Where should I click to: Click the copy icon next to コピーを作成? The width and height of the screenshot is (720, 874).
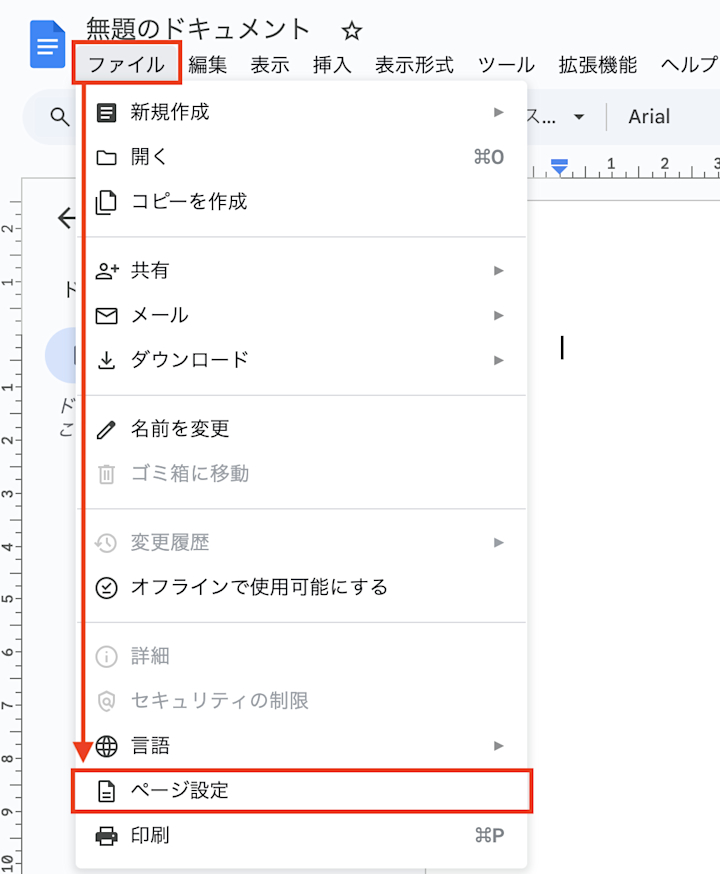[107, 202]
